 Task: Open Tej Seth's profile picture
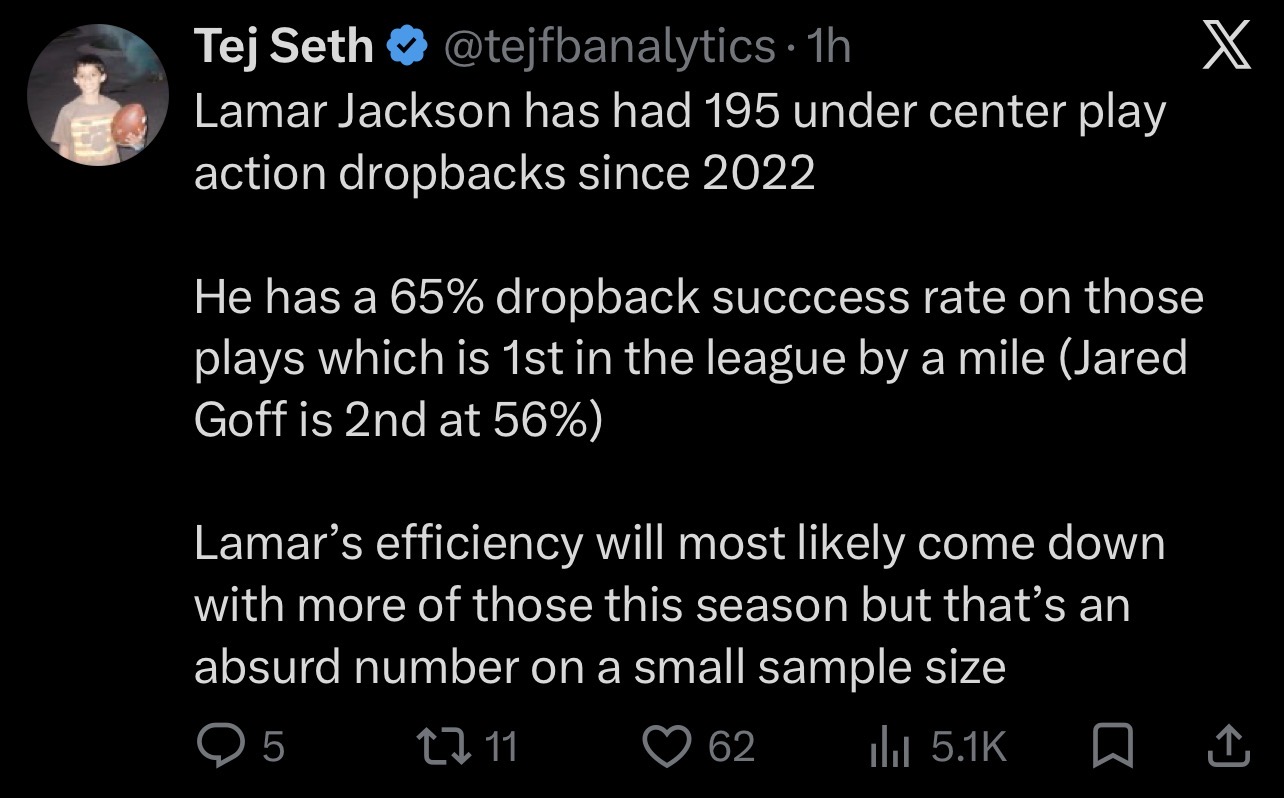tap(97, 95)
